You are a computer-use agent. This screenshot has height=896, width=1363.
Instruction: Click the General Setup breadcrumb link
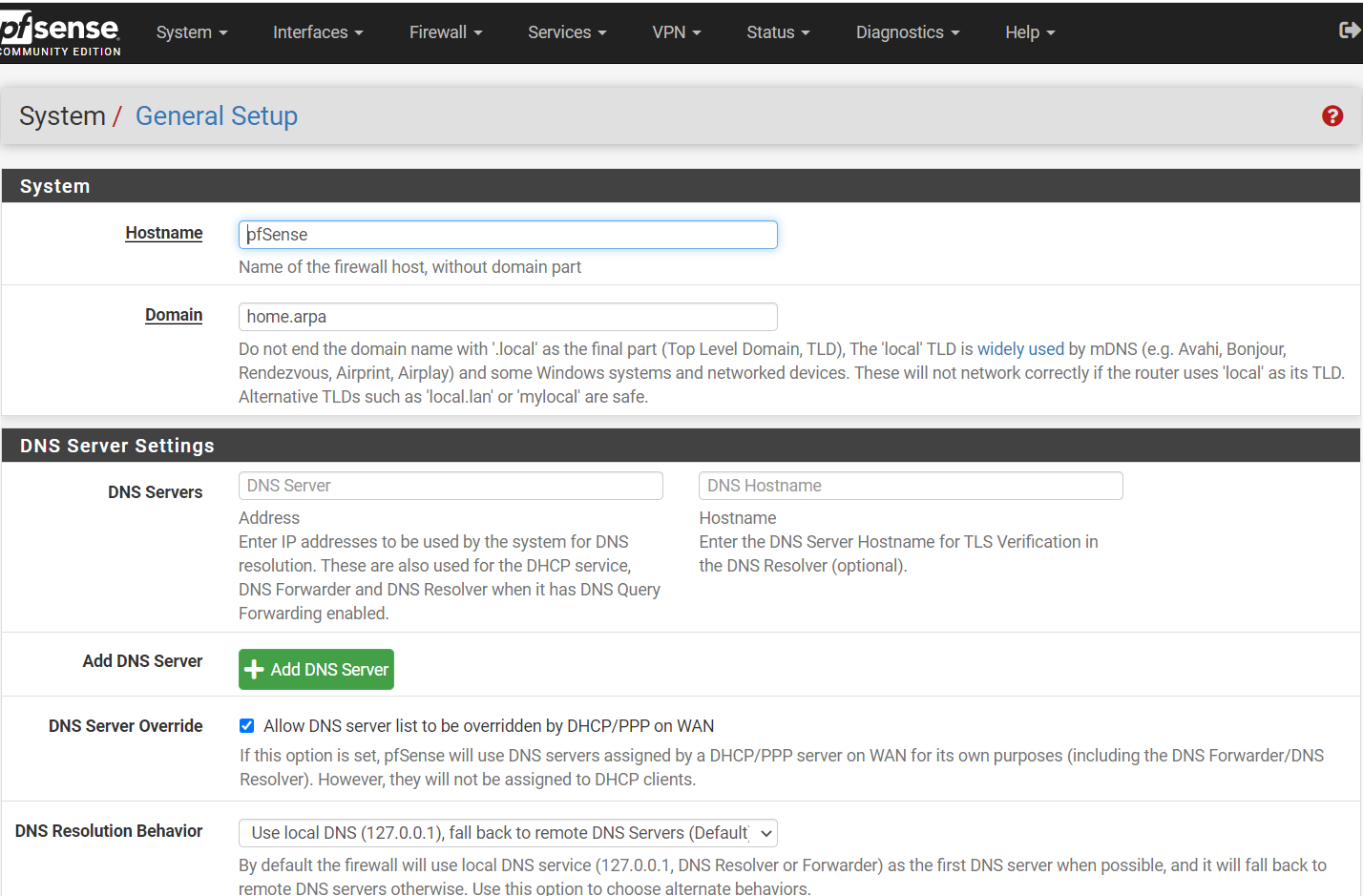click(217, 116)
